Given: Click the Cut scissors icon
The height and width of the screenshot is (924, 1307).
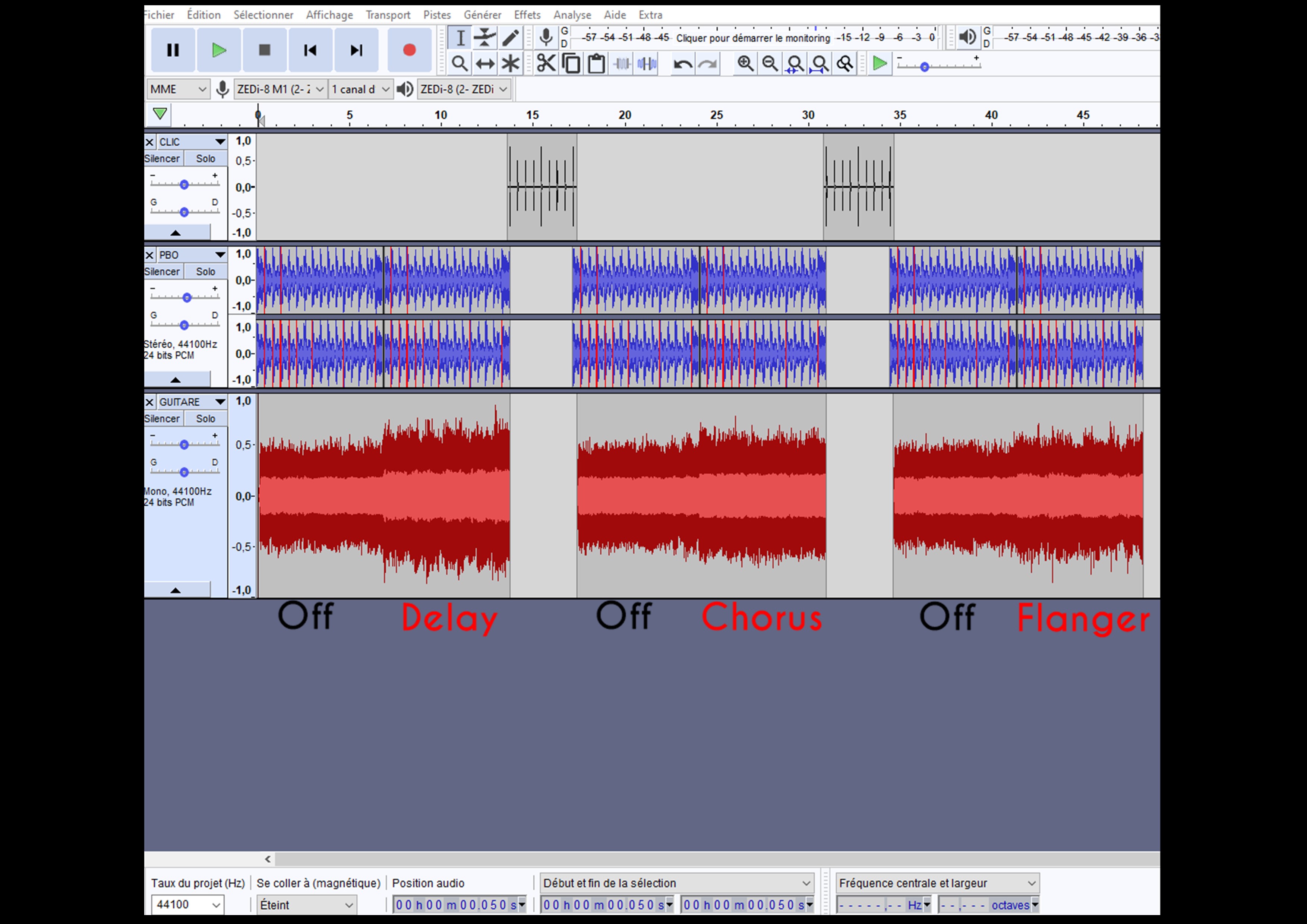Looking at the screenshot, I should pyautogui.click(x=546, y=64).
